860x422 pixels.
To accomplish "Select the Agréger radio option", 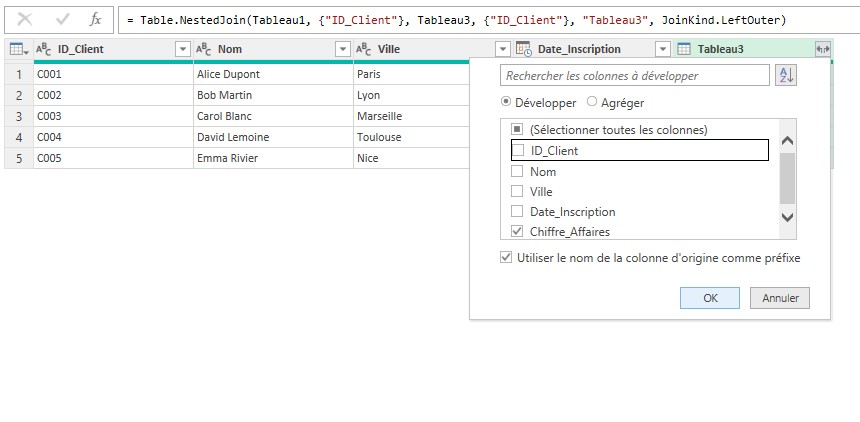I will pyautogui.click(x=592, y=102).
